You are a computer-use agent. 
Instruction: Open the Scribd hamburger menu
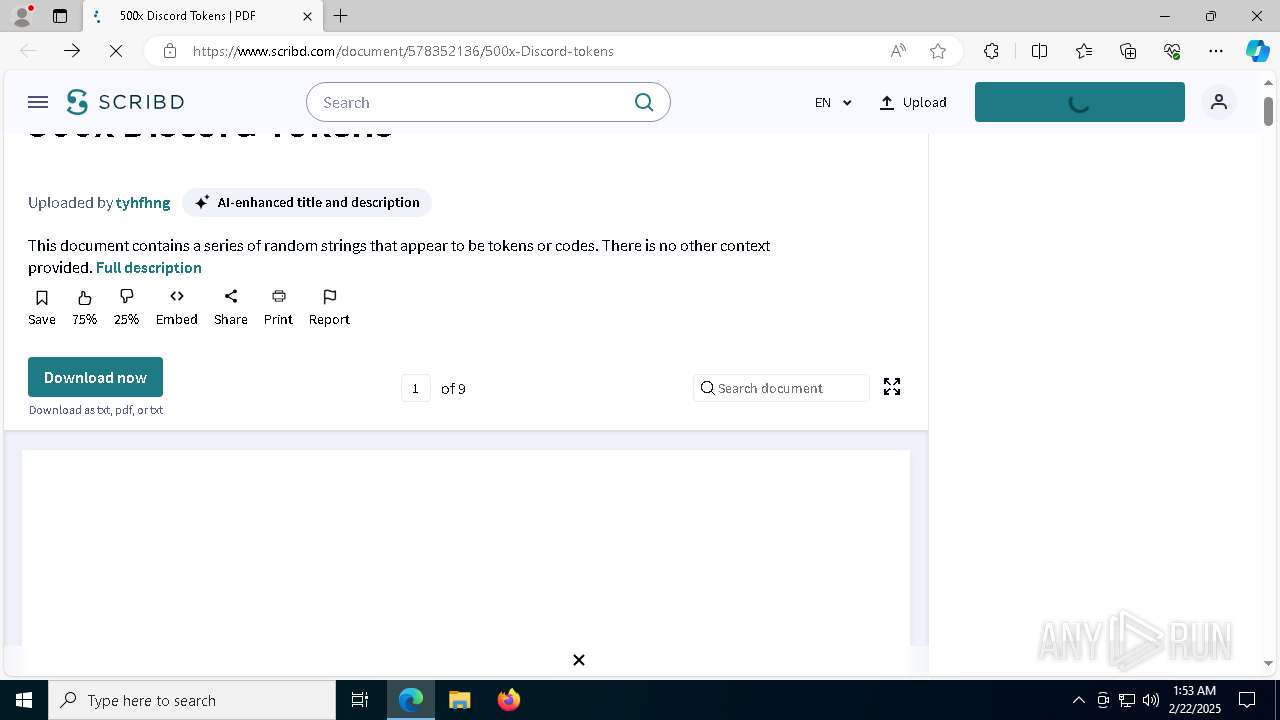[x=38, y=102]
